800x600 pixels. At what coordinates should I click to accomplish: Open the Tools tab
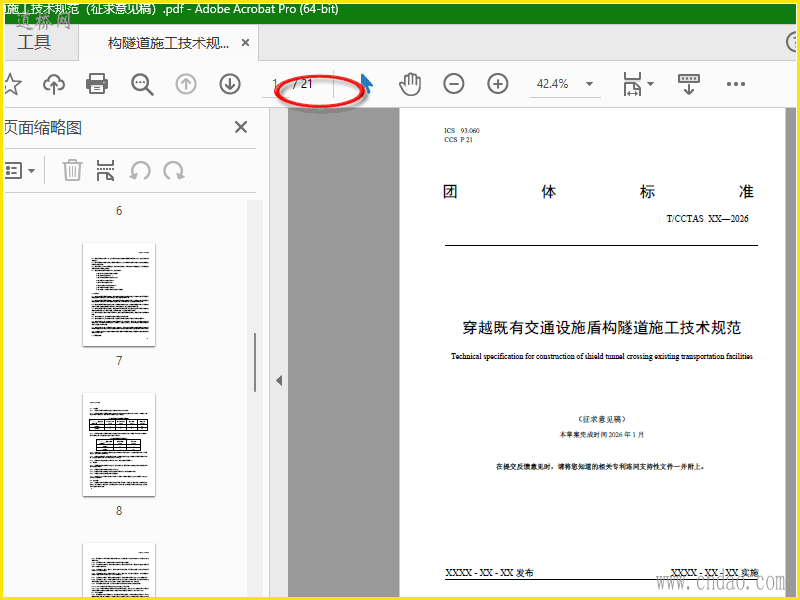coord(34,42)
